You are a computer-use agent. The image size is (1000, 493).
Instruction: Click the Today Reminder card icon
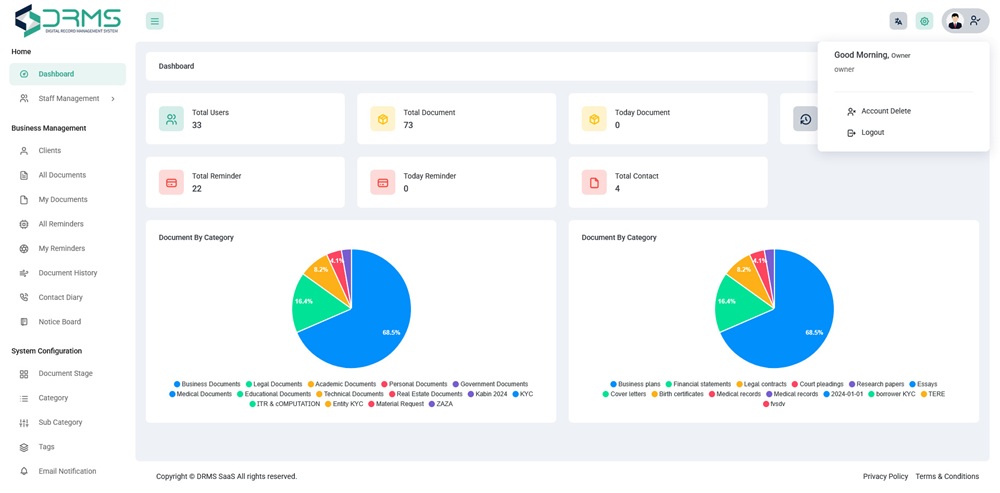[x=382, y=182]
